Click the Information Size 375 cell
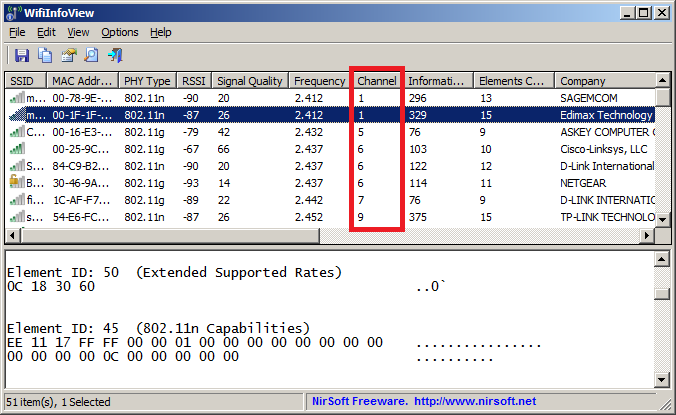 [x=418, y=217]
